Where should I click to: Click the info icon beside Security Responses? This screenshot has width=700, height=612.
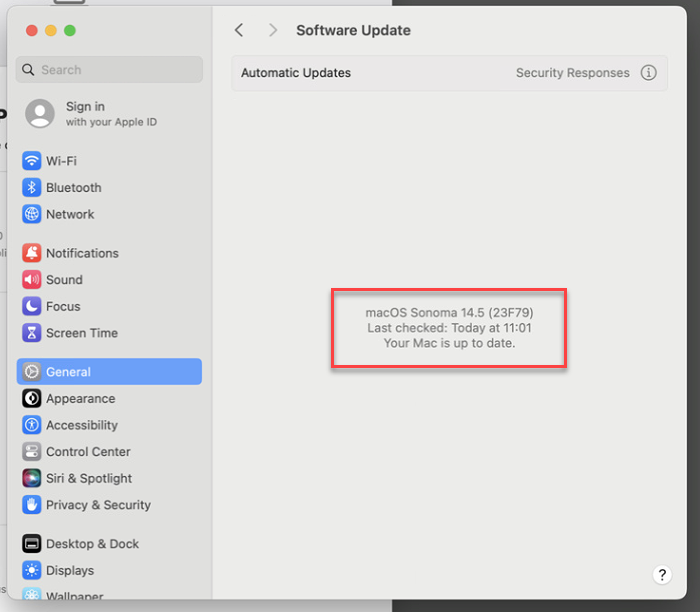(x=648, y=72)
